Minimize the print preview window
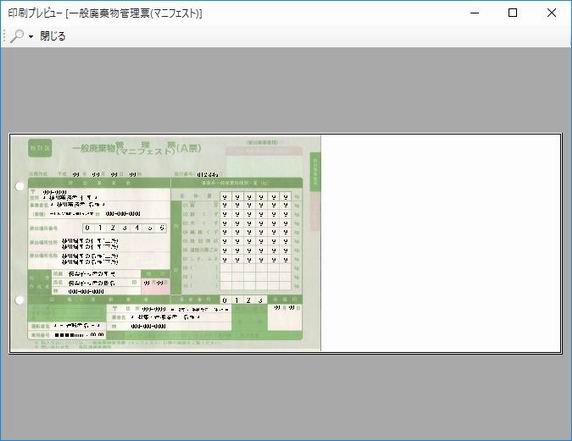The image size is (572, 441). point(475,13)
